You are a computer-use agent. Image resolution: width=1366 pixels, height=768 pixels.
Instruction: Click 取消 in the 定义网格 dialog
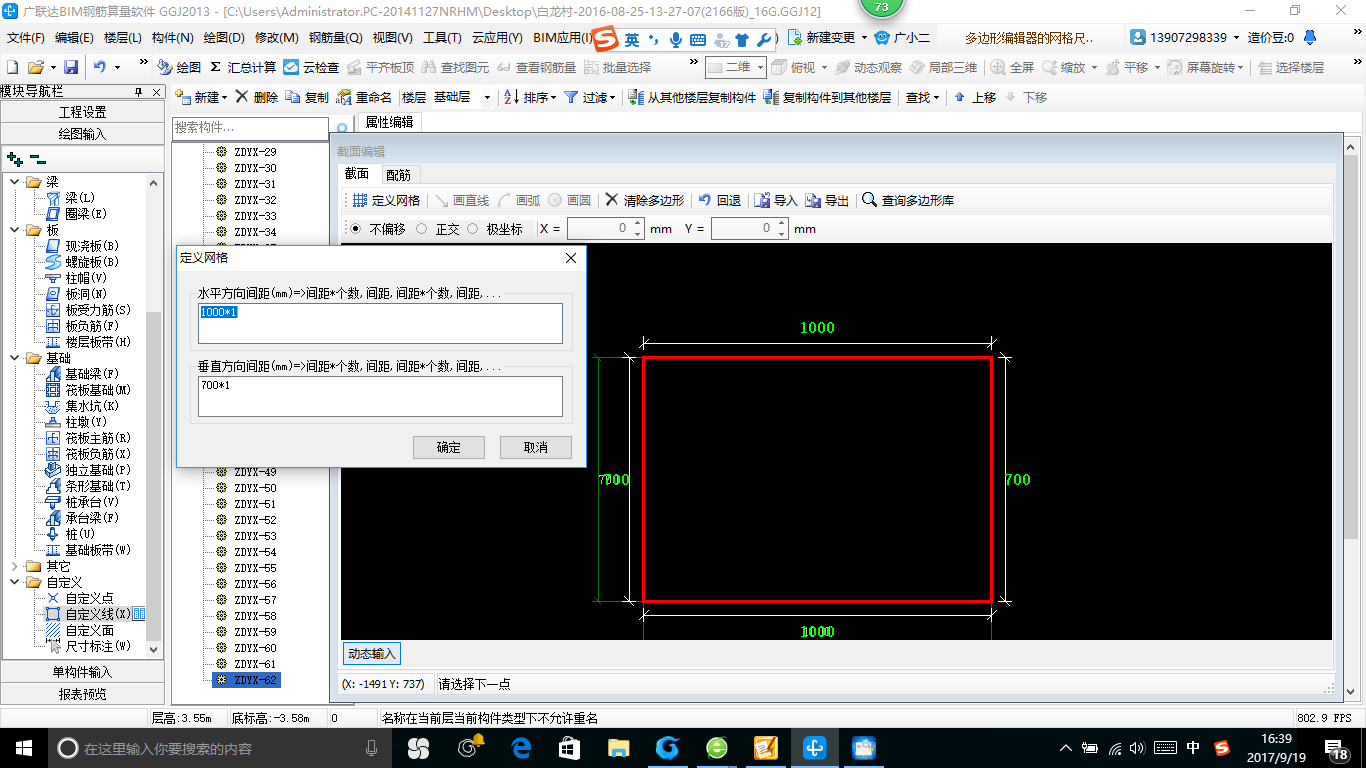point(536,447)
